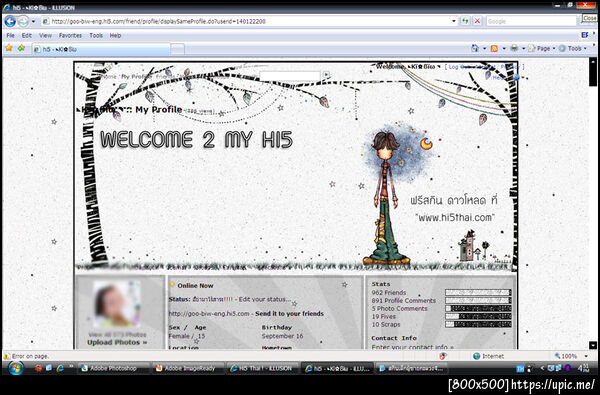
Task: Click the scrollbar up arrow
Action: (593, 61)
